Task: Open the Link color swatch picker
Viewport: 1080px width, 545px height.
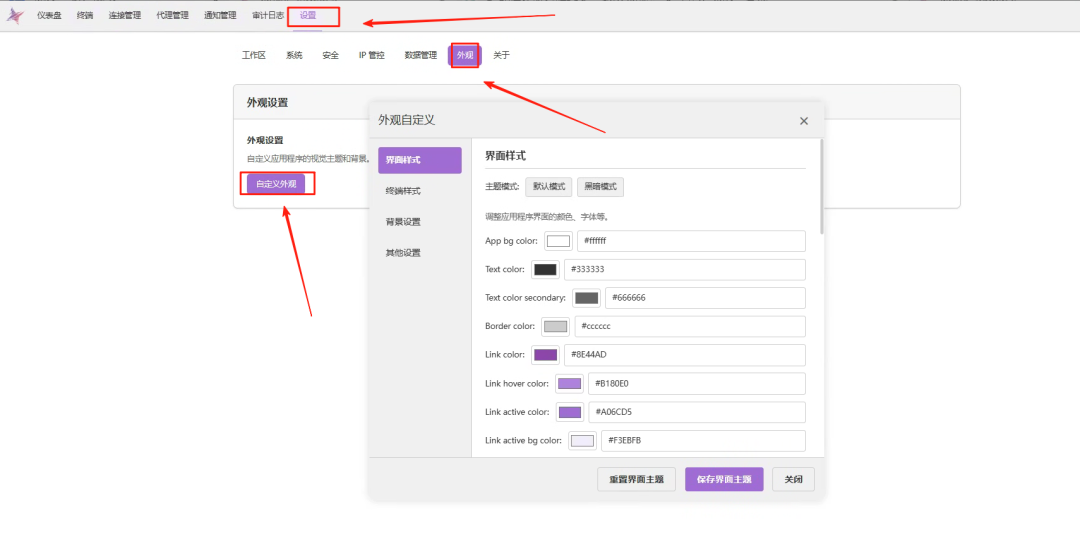Action: pos(545,355)
